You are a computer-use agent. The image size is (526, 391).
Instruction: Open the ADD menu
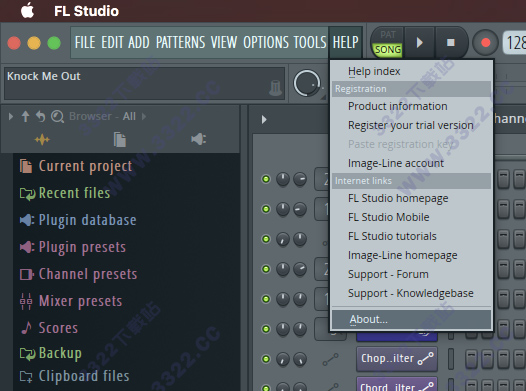139,43
